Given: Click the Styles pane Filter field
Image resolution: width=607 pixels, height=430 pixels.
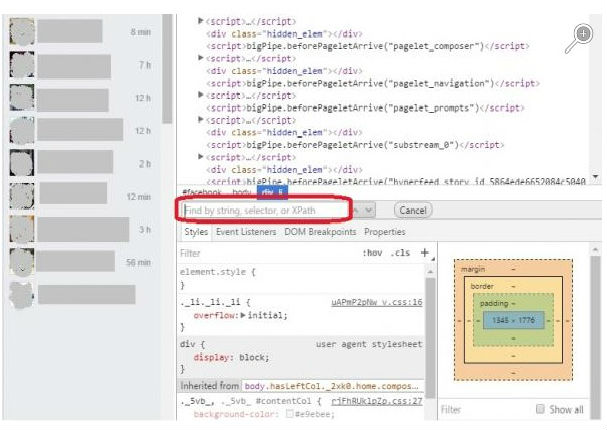Looking at the screenshot, I should point(269,253).
